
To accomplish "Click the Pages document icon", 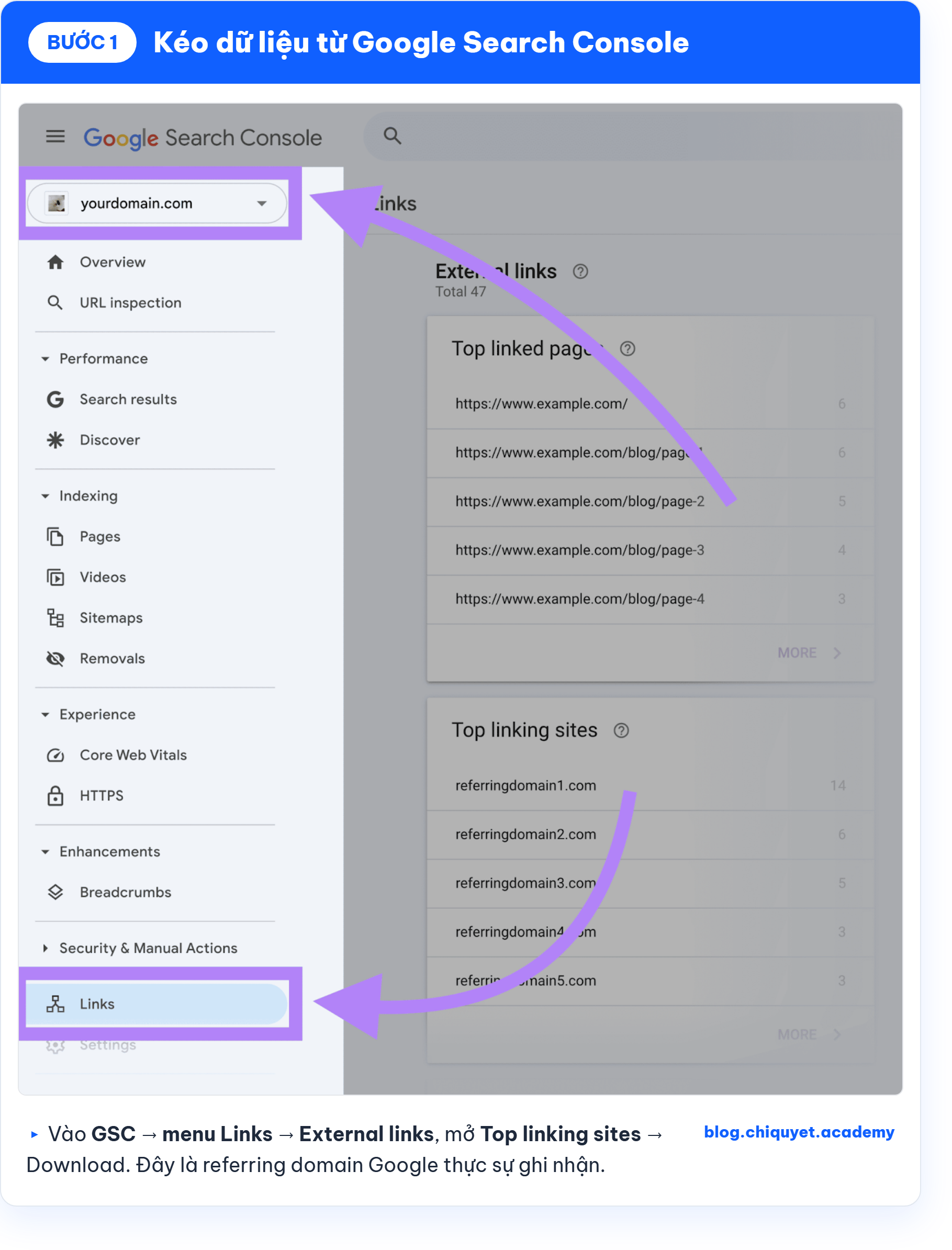I will pos(55,536).
